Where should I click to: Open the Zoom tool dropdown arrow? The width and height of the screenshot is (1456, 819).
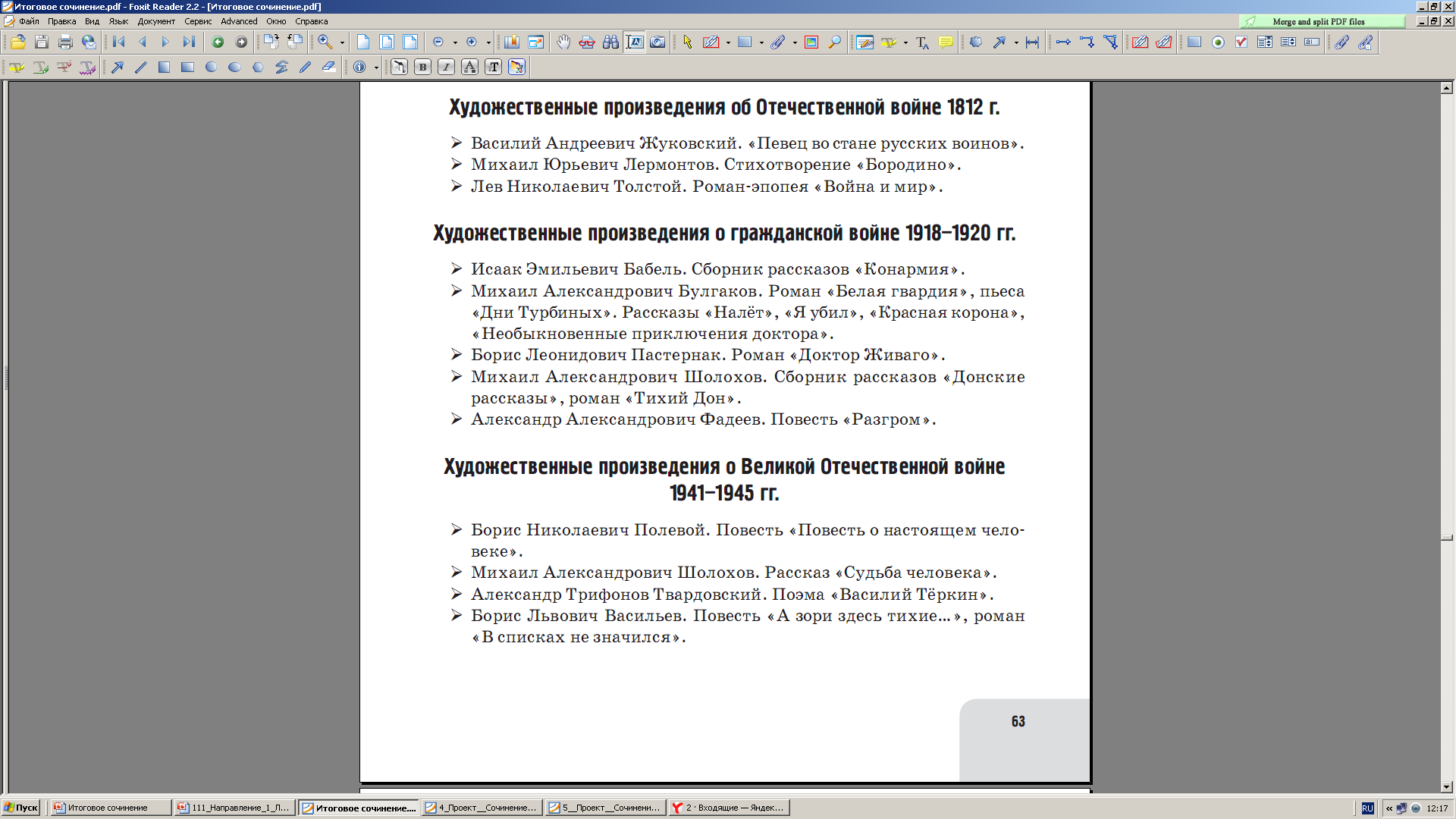tap(342, 42)
